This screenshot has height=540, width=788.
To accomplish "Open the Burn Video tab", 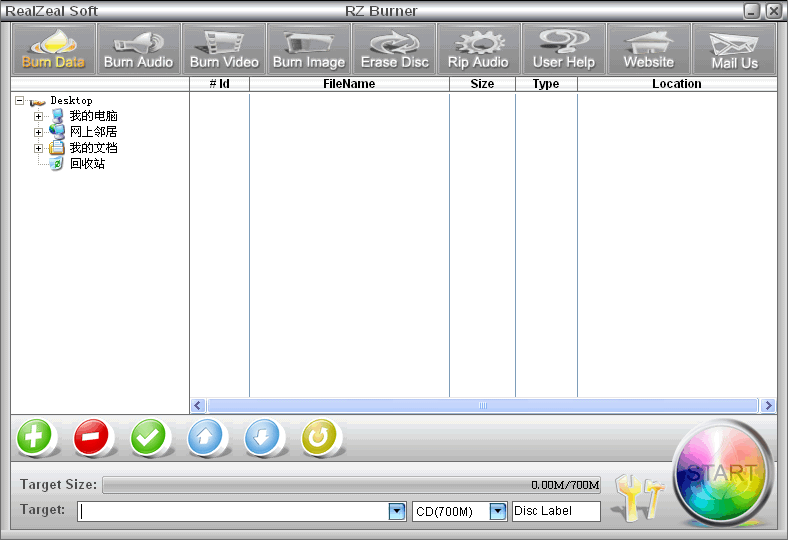I will pos(224,49).
